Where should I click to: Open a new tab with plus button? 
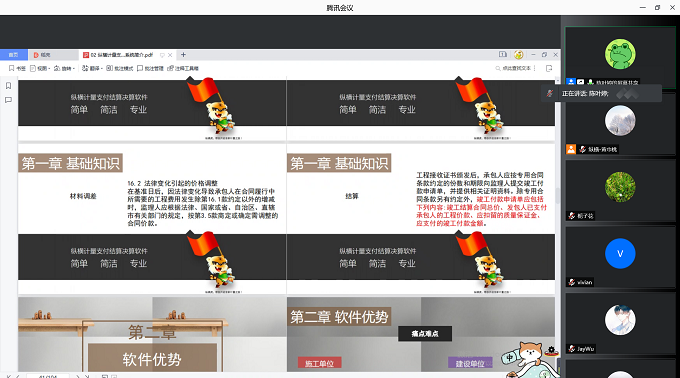(183, 55)
